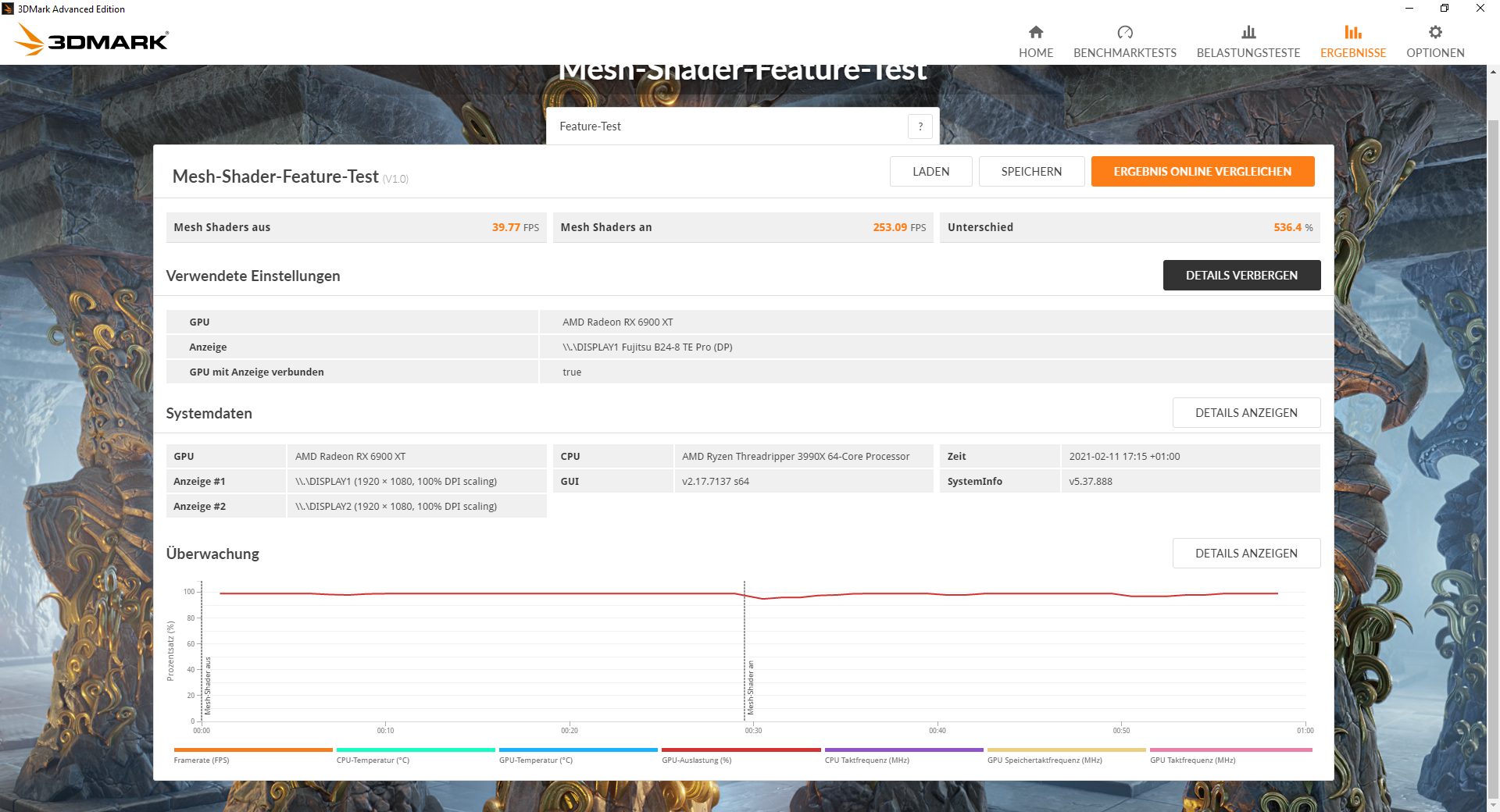Restore down the 3DMark window

point(1445,9)
